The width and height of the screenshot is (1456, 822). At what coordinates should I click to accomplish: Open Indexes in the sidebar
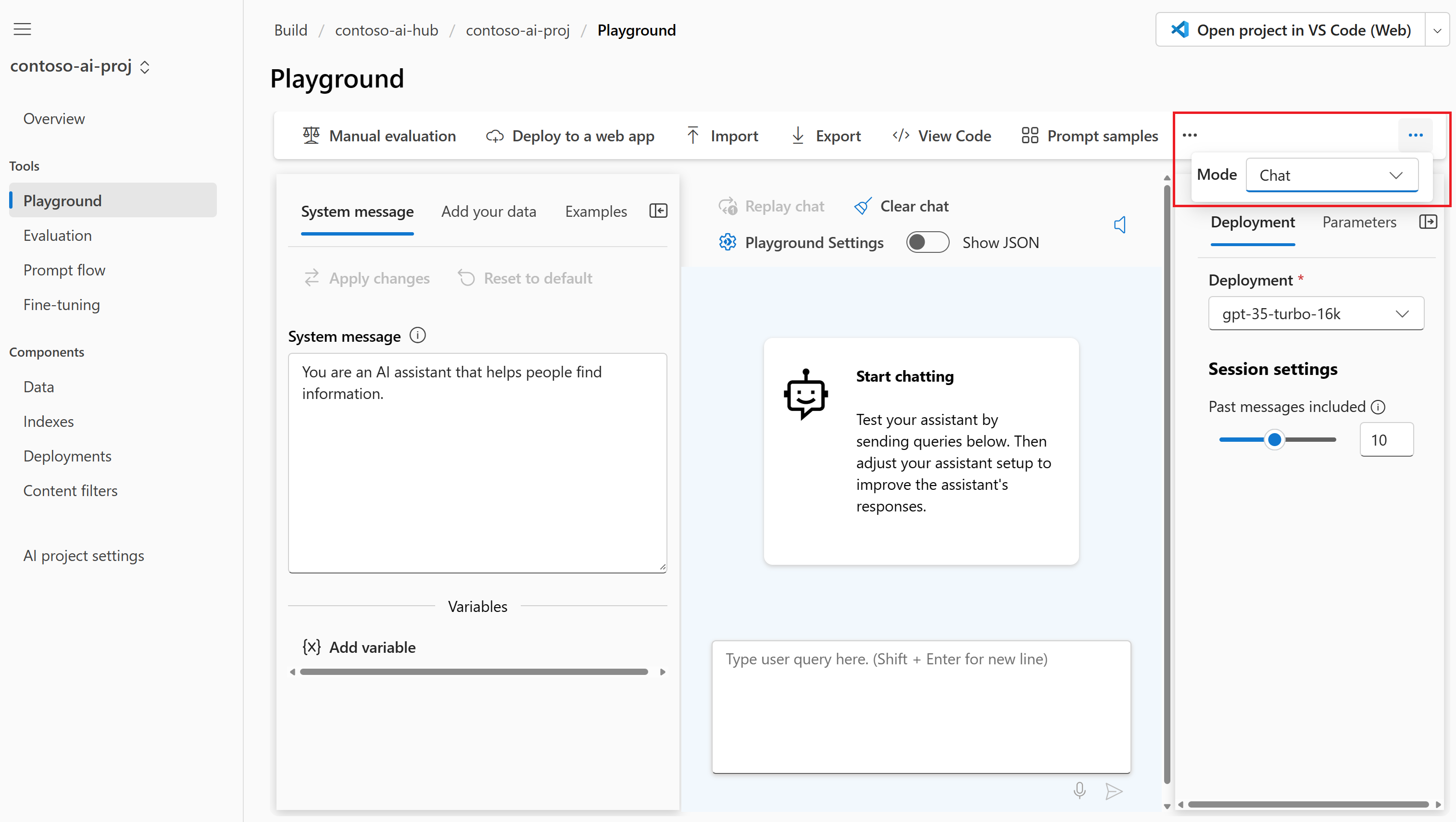48,422
